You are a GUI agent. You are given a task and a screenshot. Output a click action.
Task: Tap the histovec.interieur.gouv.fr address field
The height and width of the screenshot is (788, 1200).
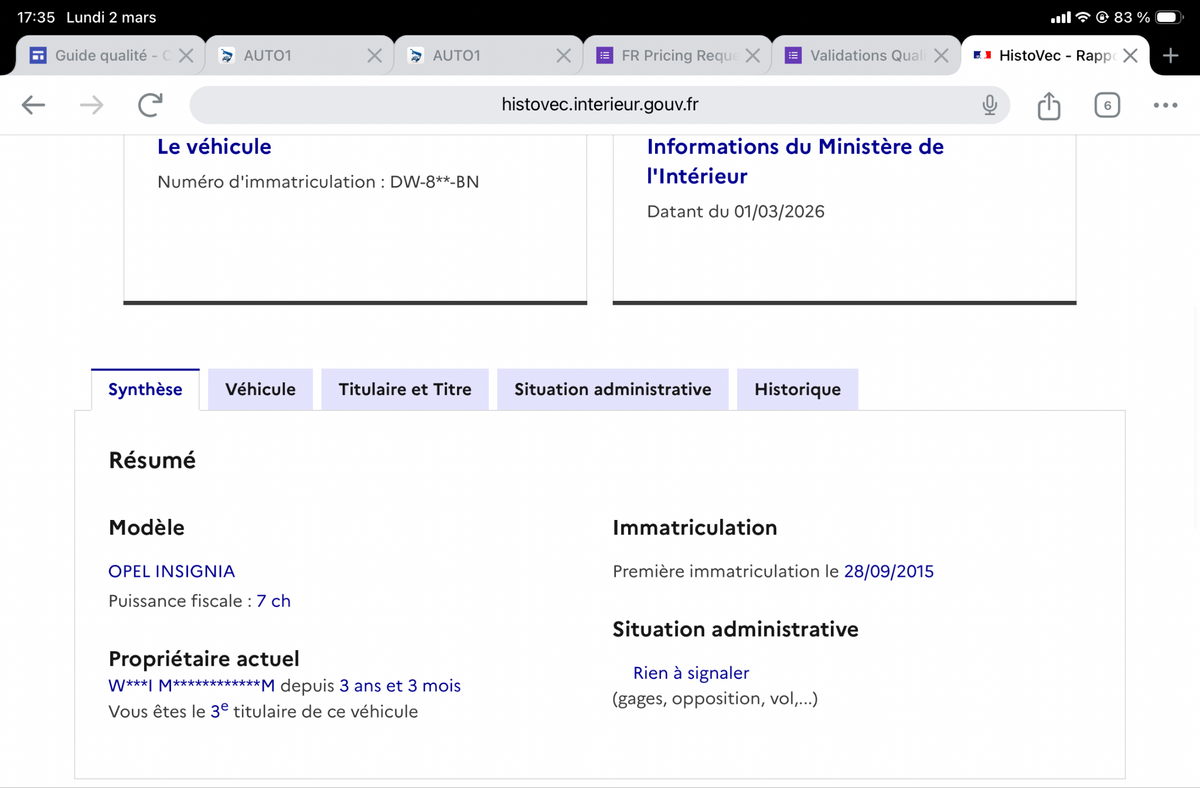[600, 105]
